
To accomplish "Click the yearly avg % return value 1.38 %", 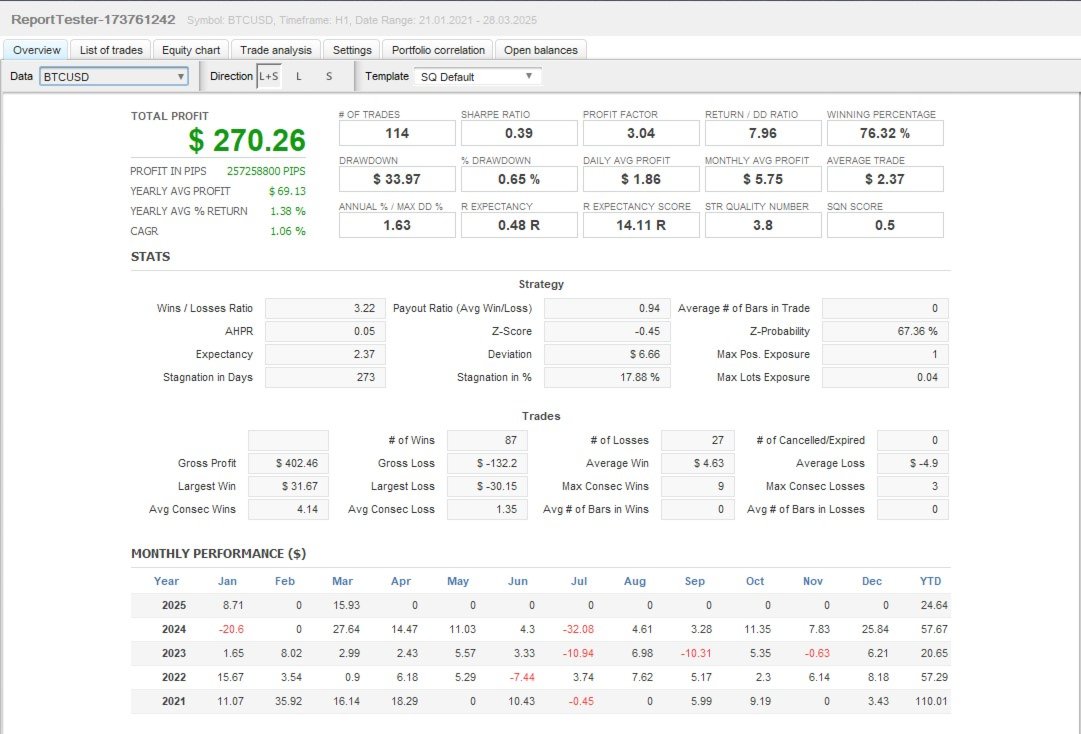I will [287, 211].
